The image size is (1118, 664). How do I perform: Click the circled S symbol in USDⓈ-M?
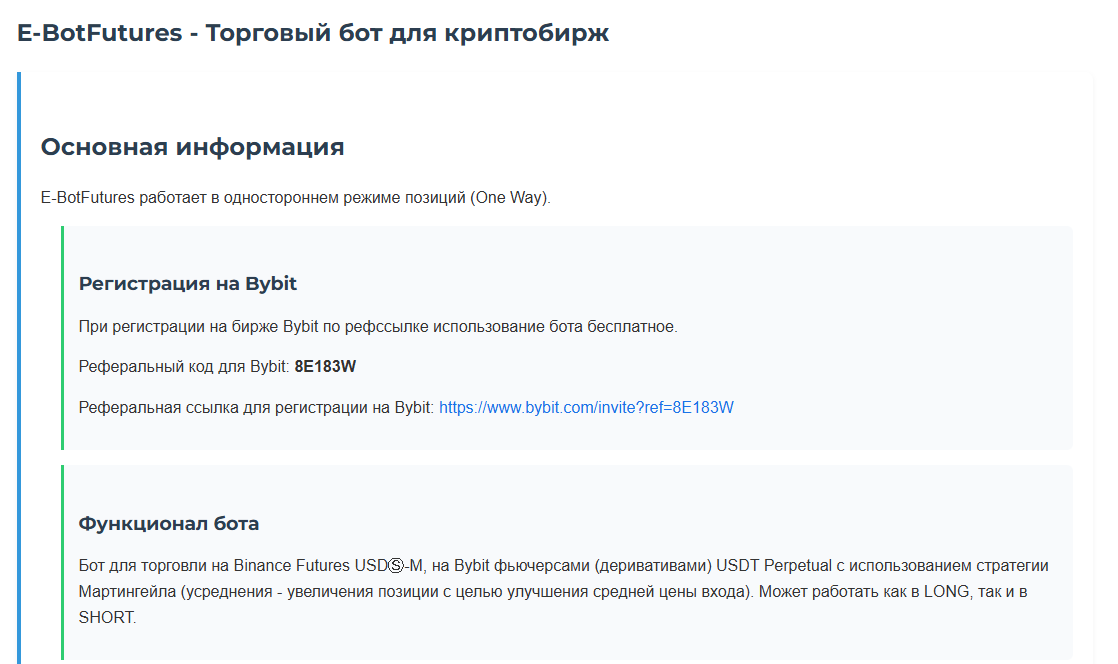tap(390, 566)
